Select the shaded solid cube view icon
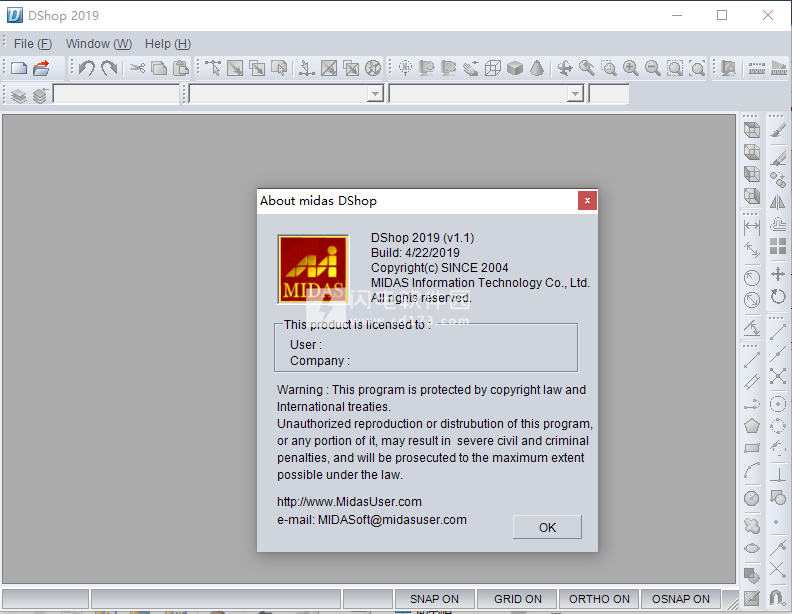 click(515, 68)
